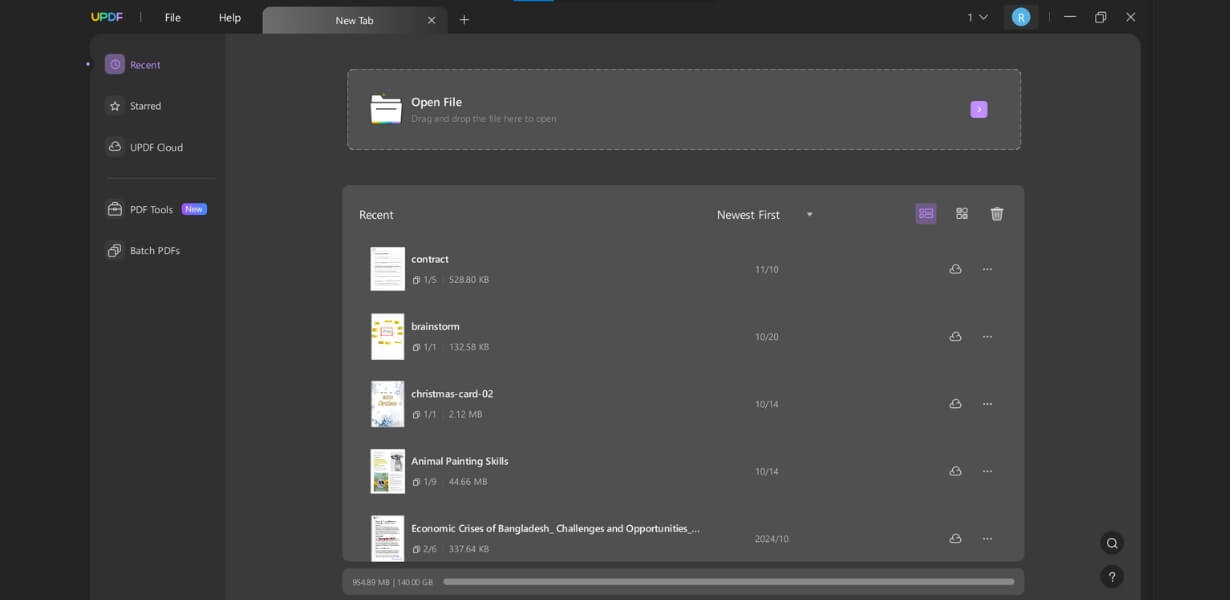This screenshot has width=1230, height=600.
Task: Switch recent files to grid view
Action: click(x=961, y=213)
